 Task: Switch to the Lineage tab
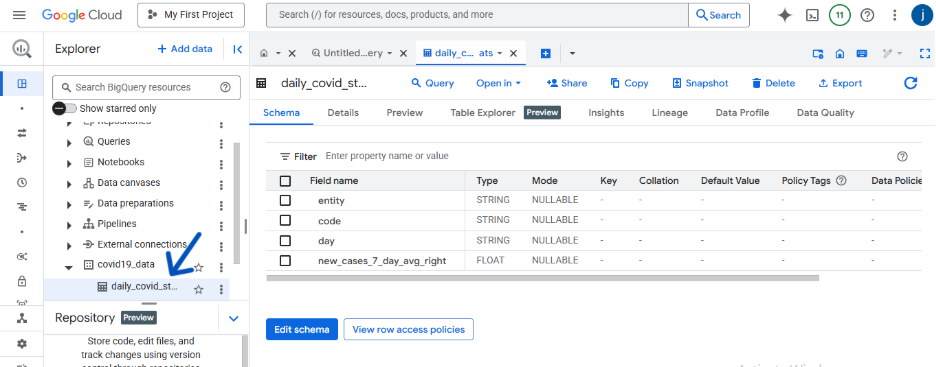pos(670,112)
